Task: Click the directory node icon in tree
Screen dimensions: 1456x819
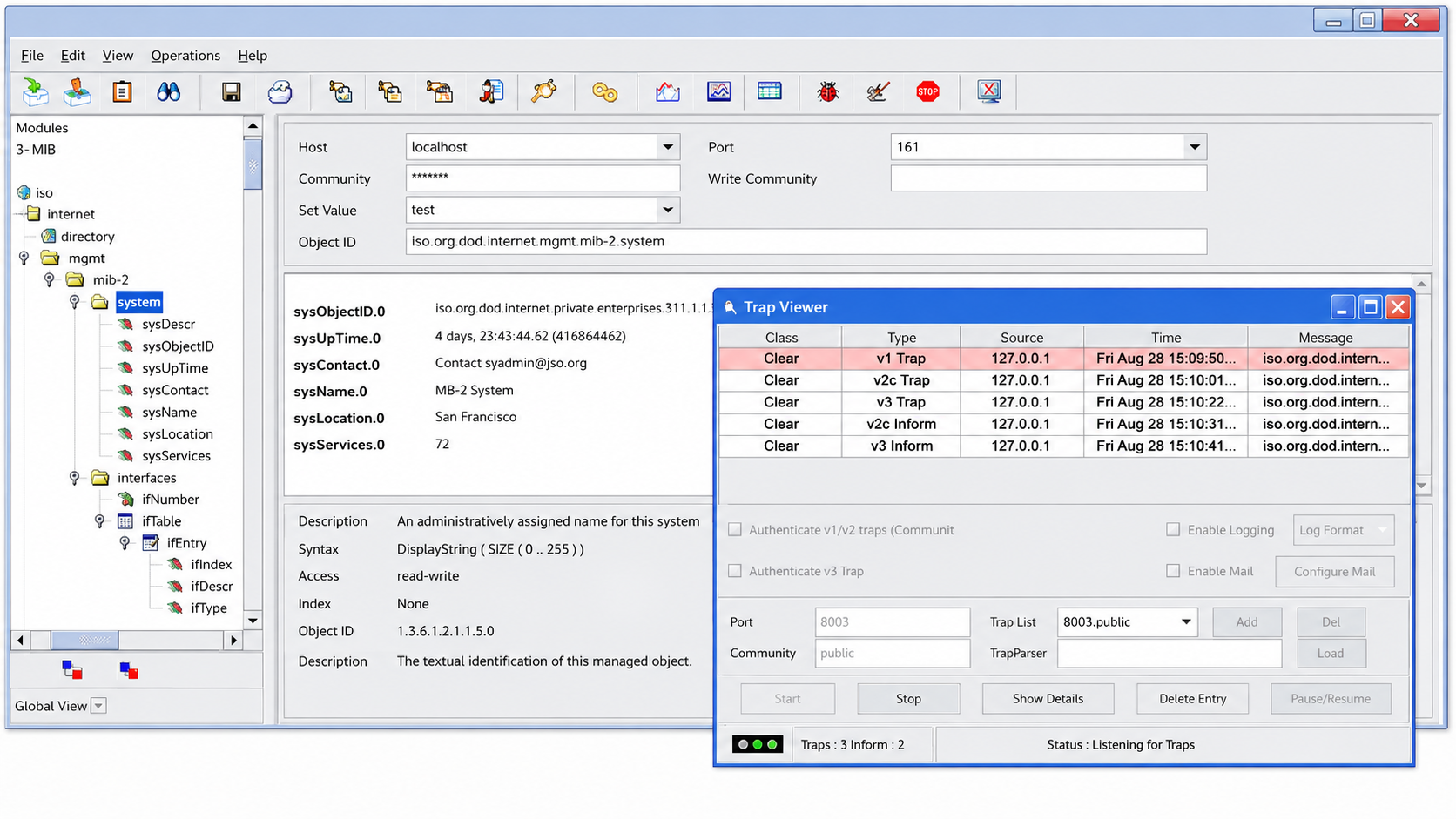Action: [49, 236]
